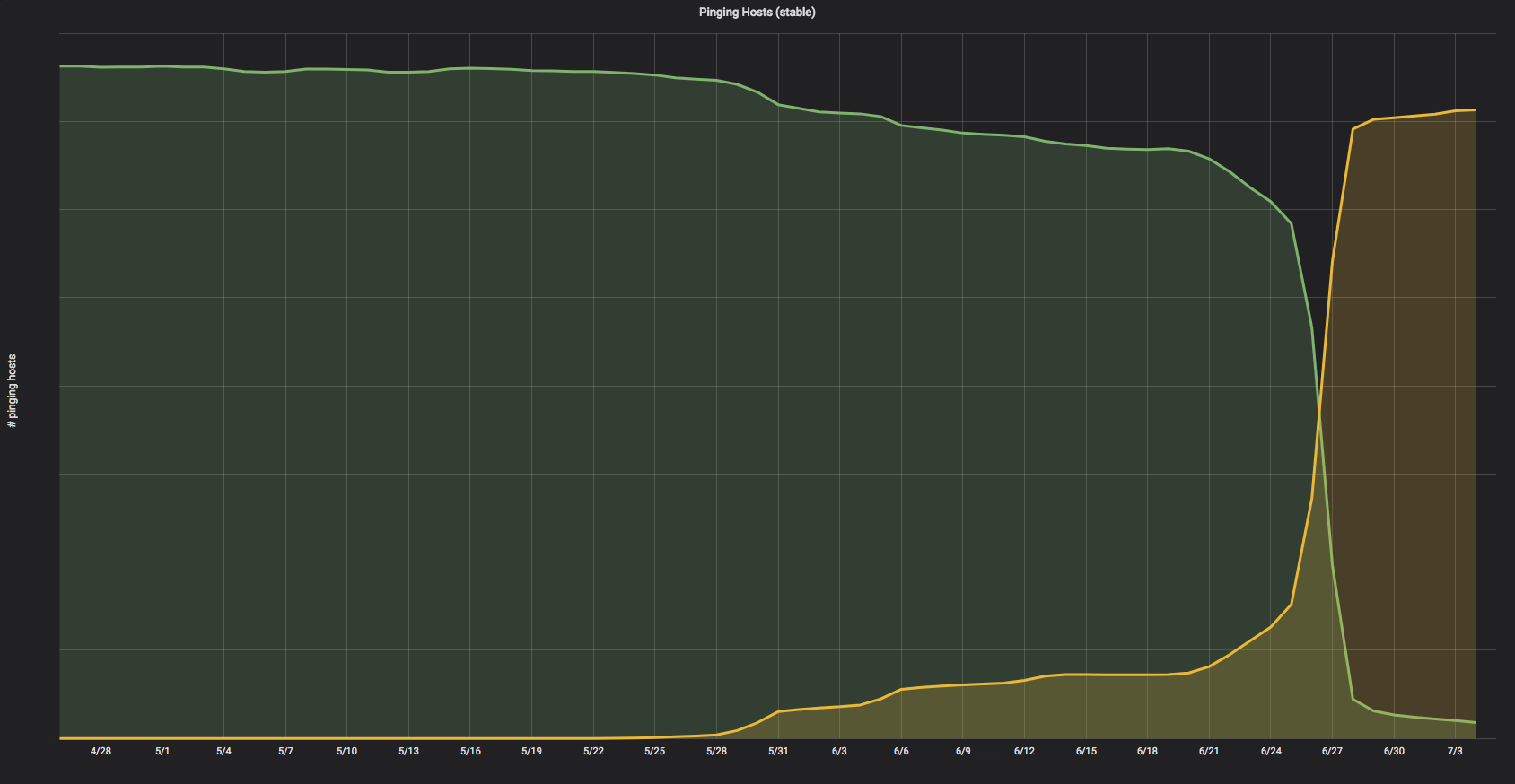Screen dimensions: 1515x784
Task: Open the 'Pinging Hosts (stable)' panel title
Action: 757,13
